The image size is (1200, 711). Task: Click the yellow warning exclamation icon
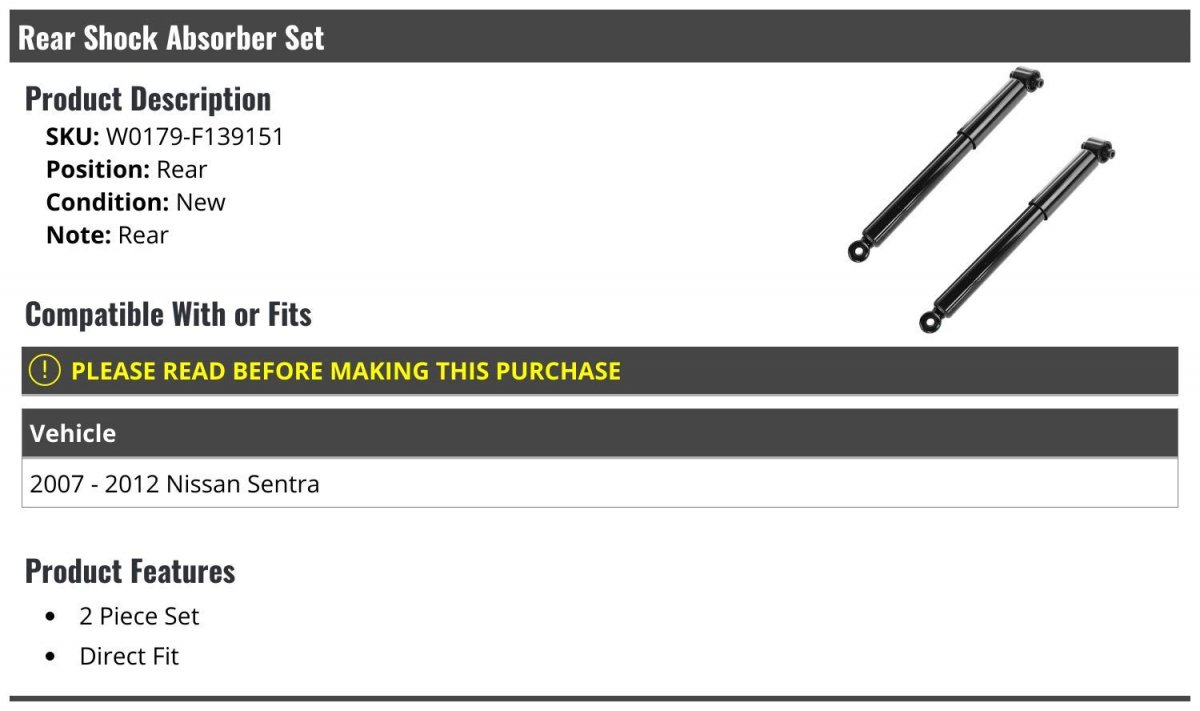point(45,371)
